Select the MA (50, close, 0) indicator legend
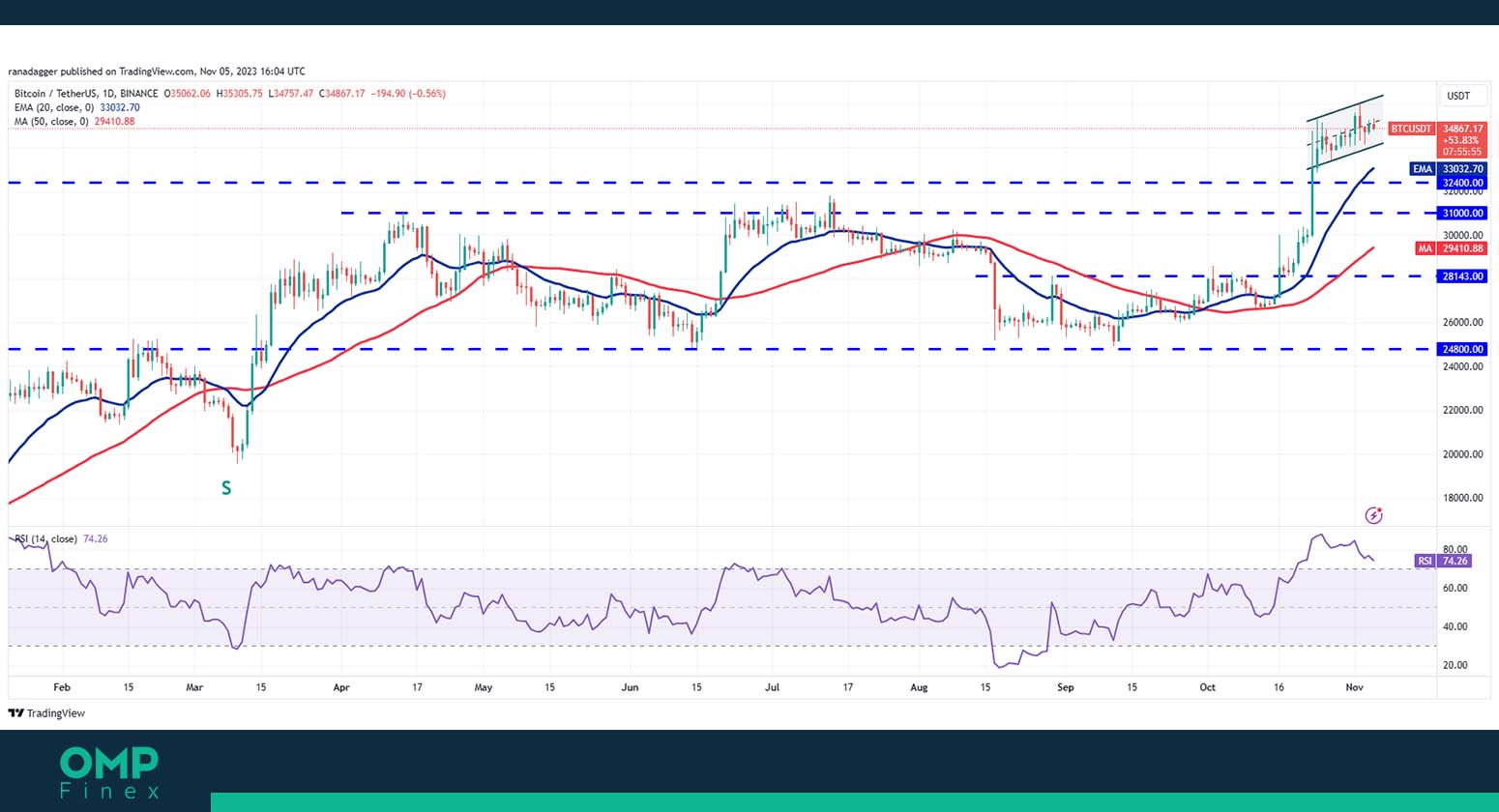This screenshot has height=812, width=1499. click(x=51, y=122)
